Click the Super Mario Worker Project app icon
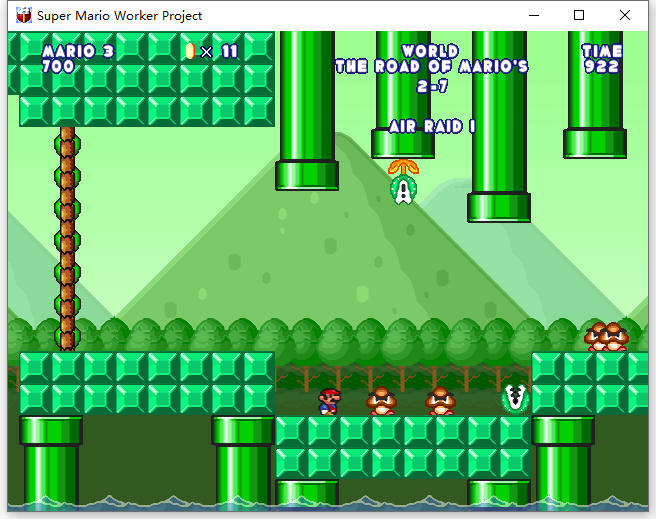This screenshot has height=519, width=656. point(24,15)
